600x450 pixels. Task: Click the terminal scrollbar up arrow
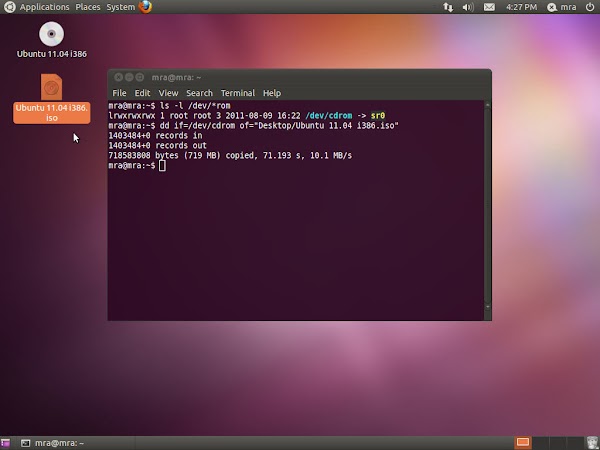488,104
